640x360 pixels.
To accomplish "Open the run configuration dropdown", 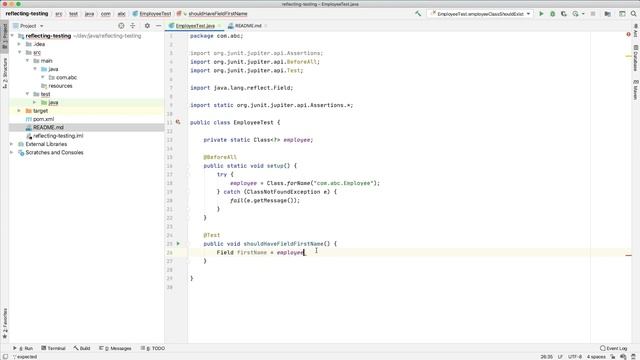I will click(x=480, y=14).
